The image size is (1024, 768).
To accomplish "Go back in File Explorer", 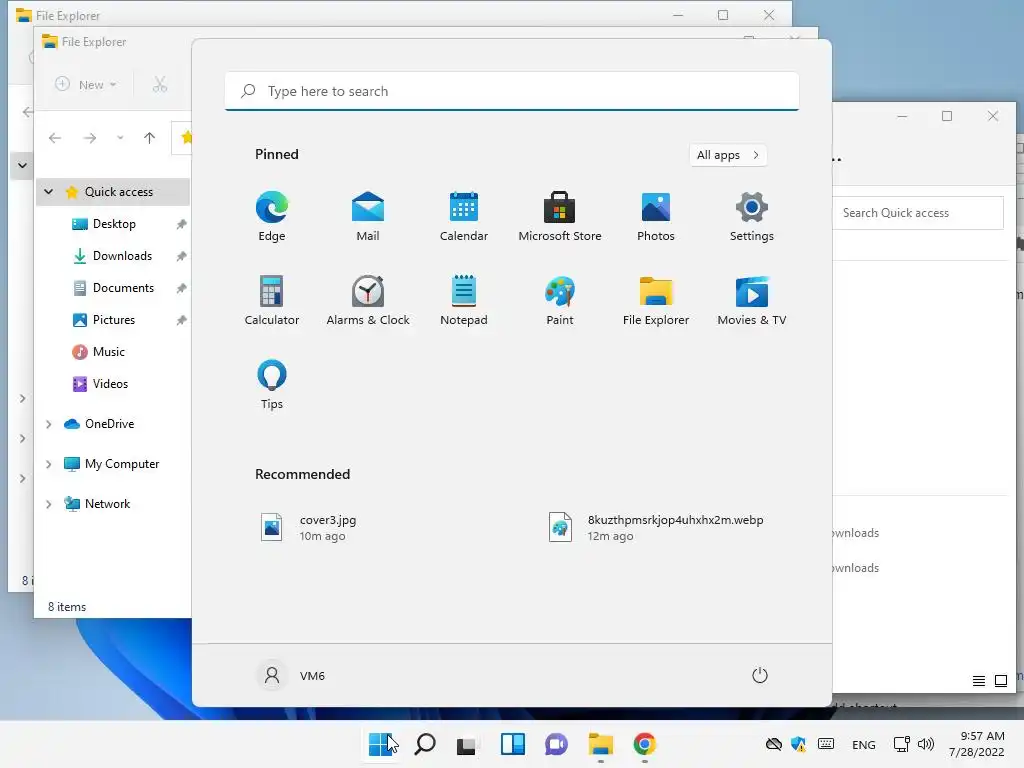I will point(55,138).
